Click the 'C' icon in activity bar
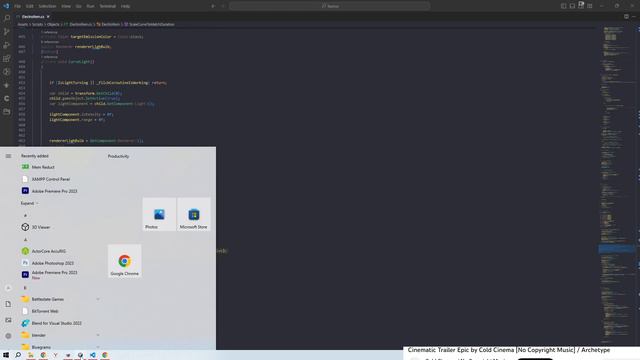Image resolution: width=640 pixels, height=360 pixels. [x=7, y=98]
